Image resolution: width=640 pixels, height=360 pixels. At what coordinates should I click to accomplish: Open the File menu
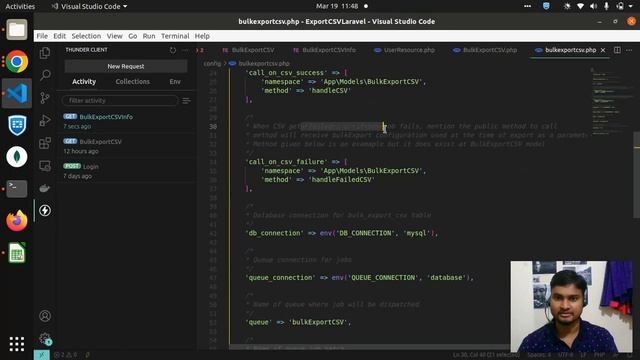coord(42,36)
